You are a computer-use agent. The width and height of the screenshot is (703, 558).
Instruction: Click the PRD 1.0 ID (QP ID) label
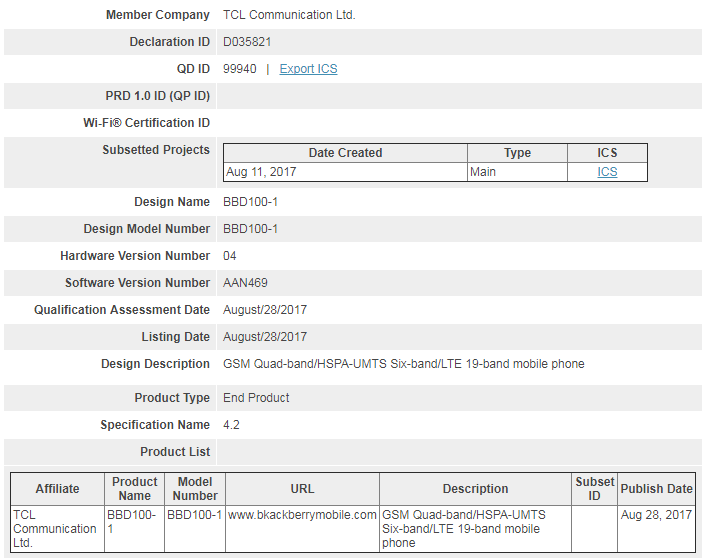tap(158, 96)
